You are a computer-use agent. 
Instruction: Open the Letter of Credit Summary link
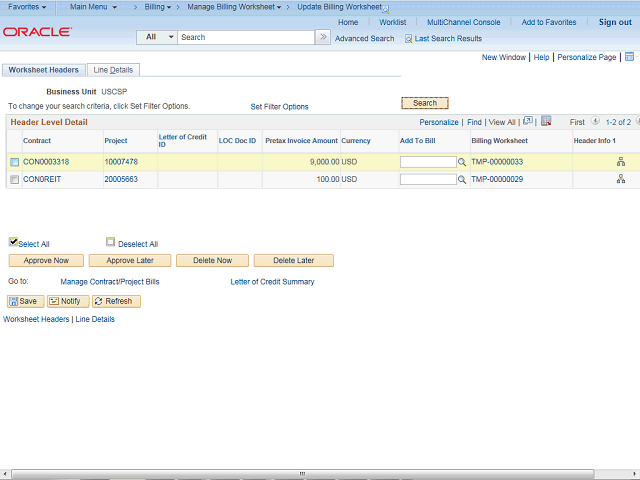pos(272,282)
